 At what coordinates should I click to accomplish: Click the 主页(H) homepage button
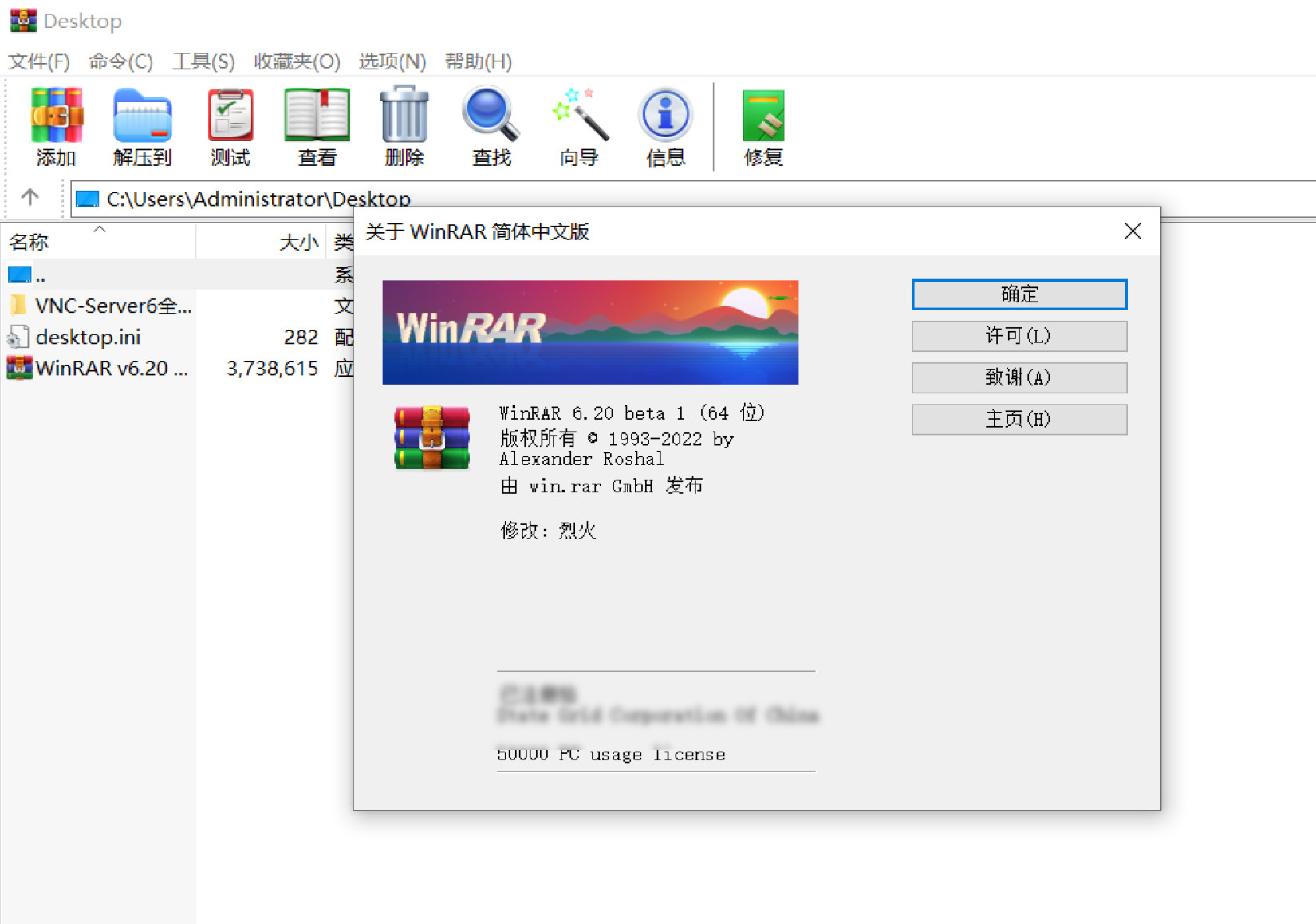tap(1019, 419)
